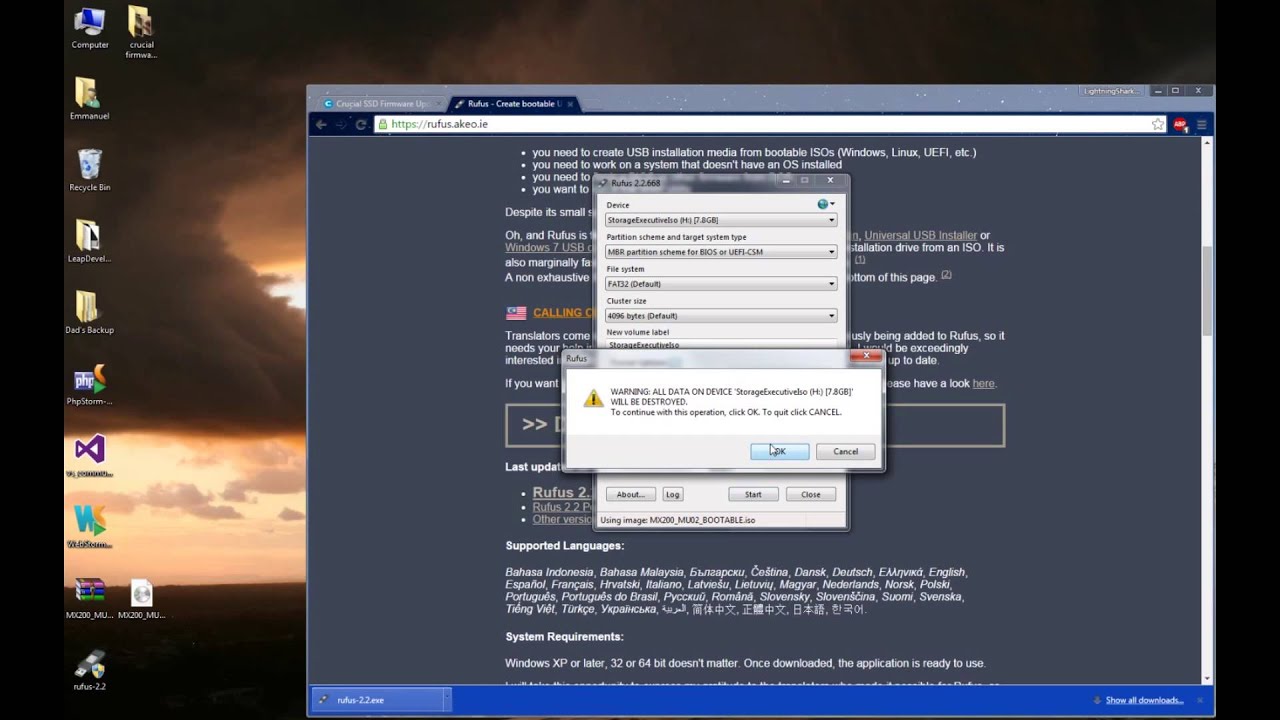Go back in the browser
Viewport: 1280px width, 720px height.
[321, 125]
